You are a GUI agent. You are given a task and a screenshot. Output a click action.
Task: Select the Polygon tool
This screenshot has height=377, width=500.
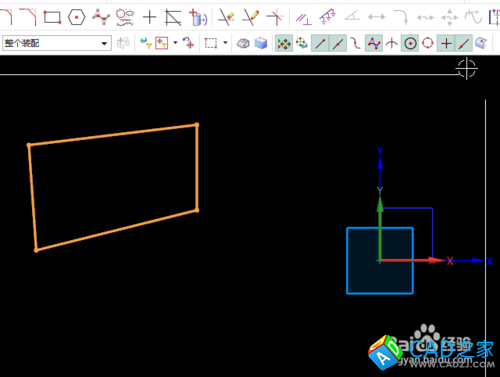(x=76, y=17)
